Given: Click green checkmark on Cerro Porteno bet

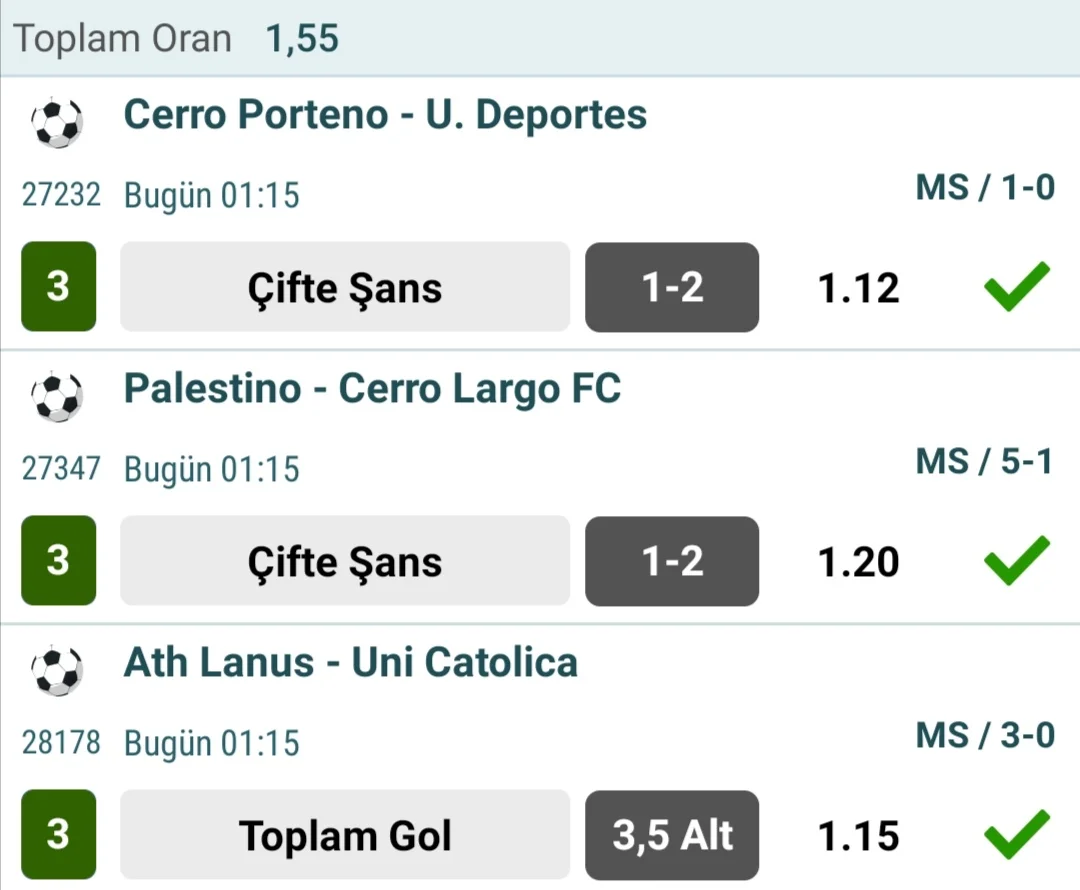Looking at the screenshot, I should click(x=1016, y=287).
